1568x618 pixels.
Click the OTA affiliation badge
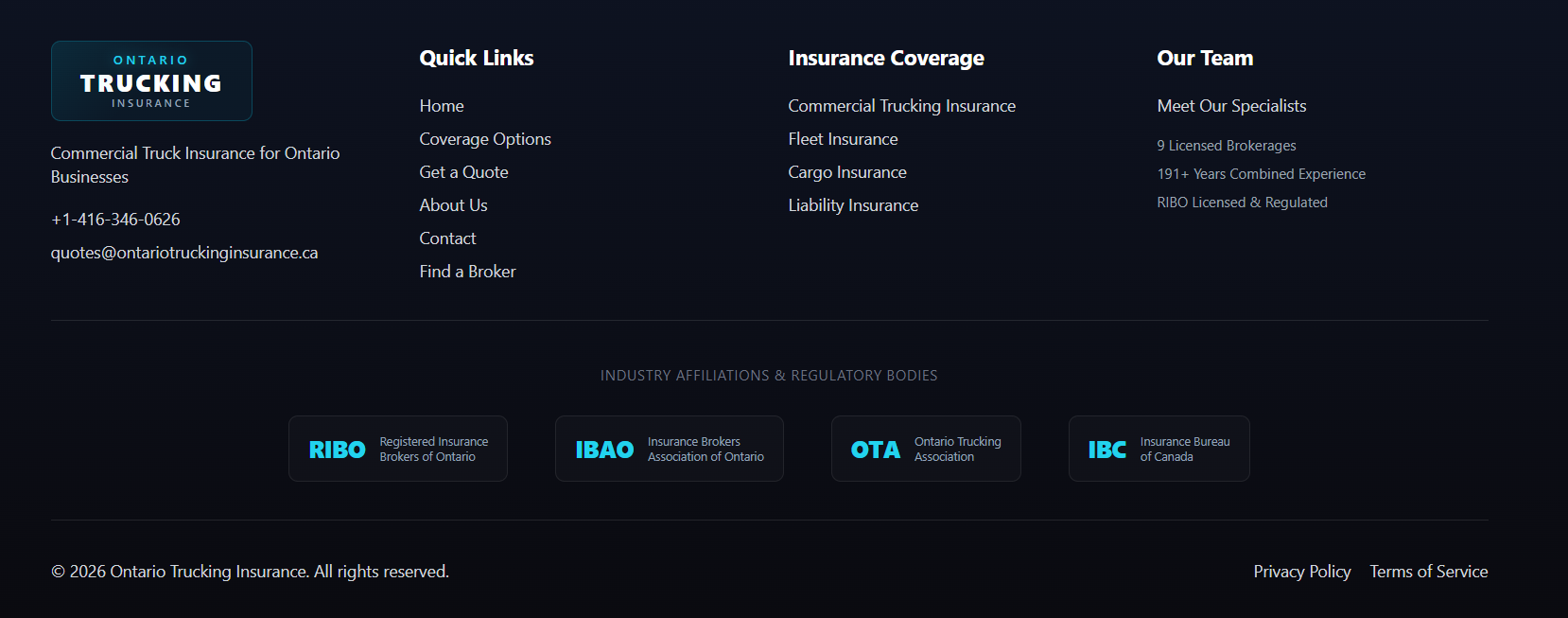point(925,450)
